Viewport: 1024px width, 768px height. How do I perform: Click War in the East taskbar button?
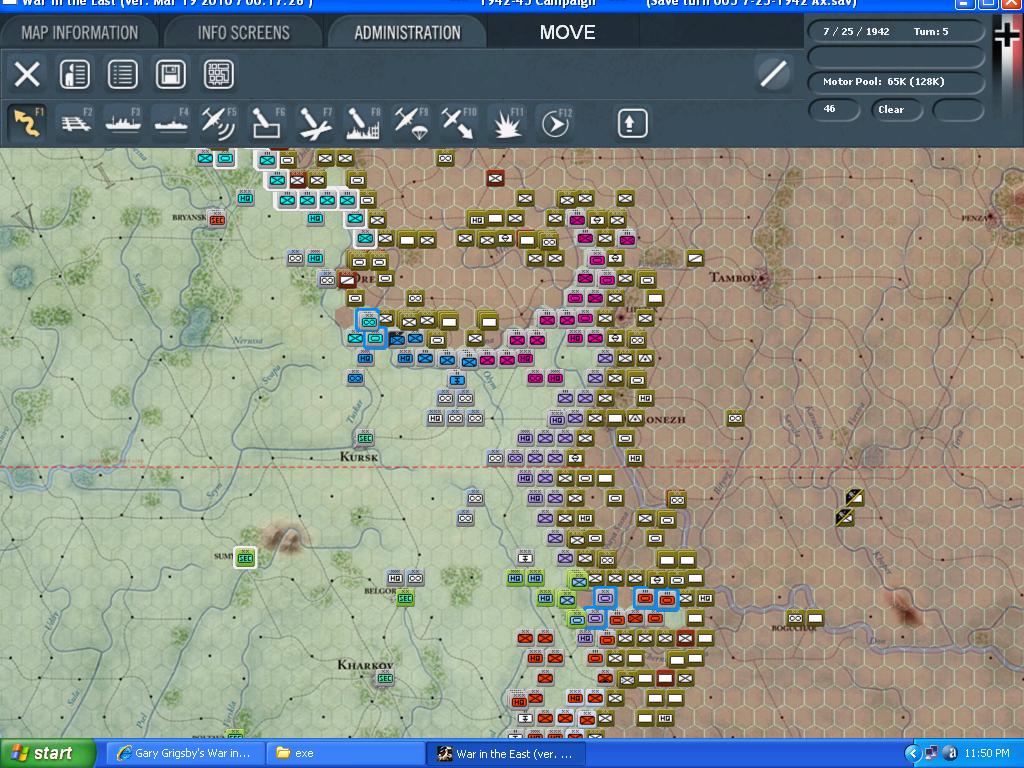pos(505,754)
